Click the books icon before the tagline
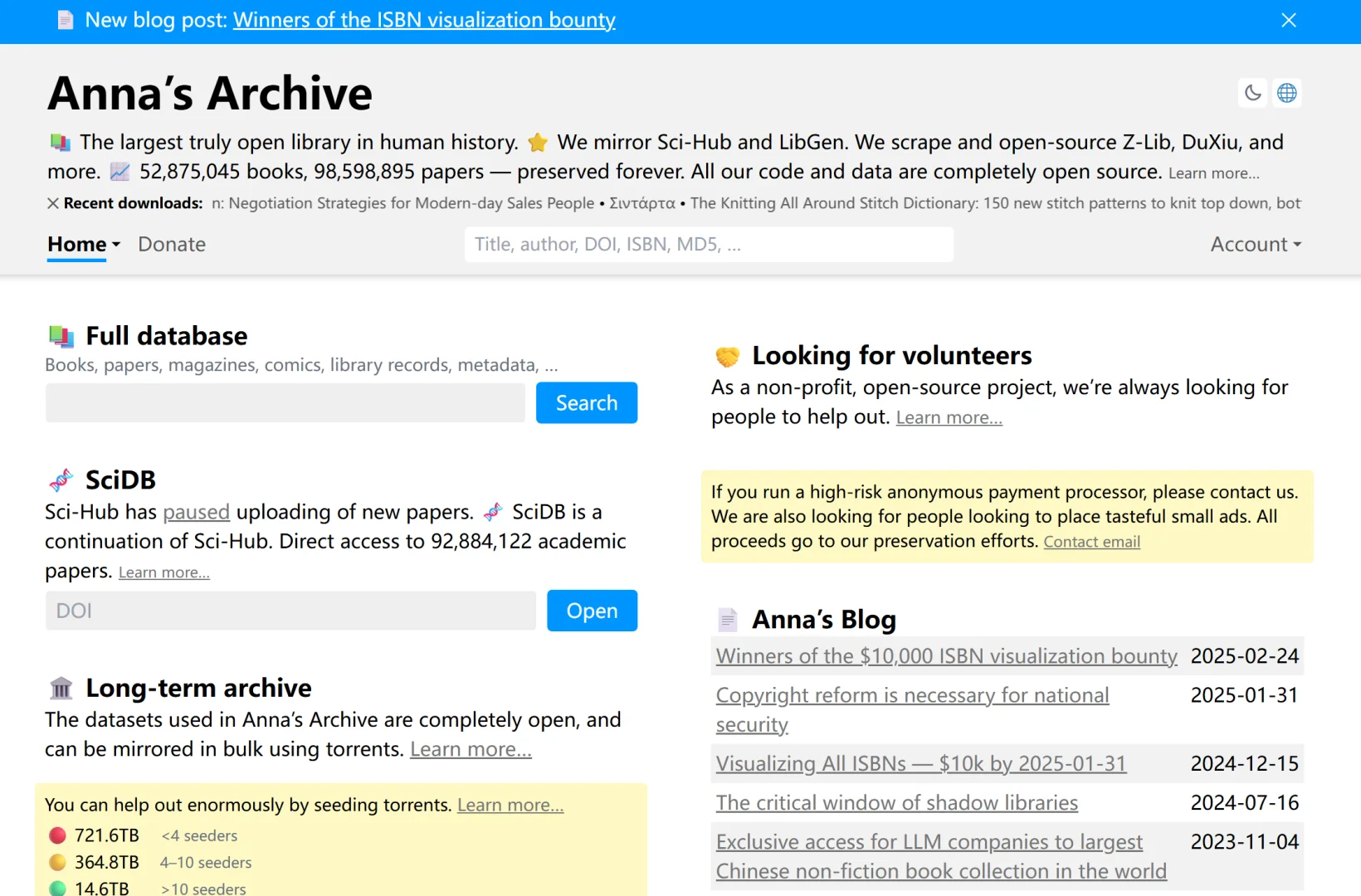Viewport: 1361px width, 896px height. 60,143
